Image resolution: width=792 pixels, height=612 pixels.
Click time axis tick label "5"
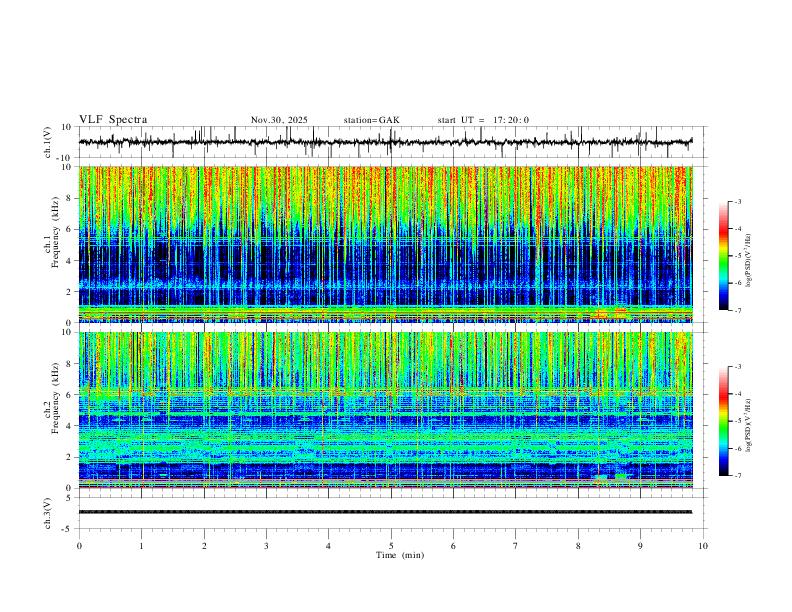tap(391, 546)
